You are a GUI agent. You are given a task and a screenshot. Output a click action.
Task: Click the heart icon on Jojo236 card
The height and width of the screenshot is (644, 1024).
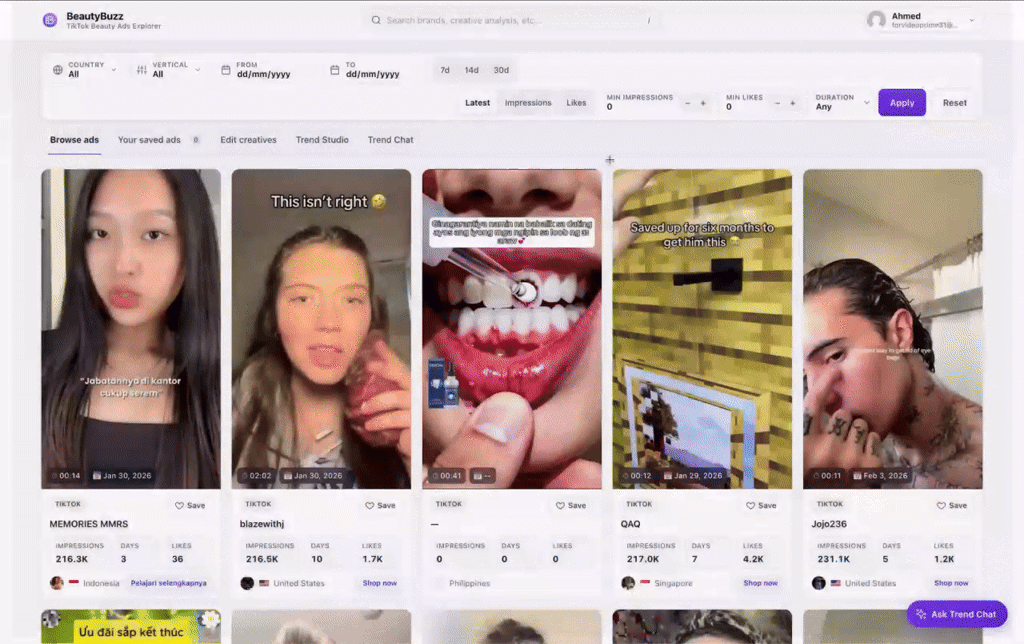coord(941,506)
